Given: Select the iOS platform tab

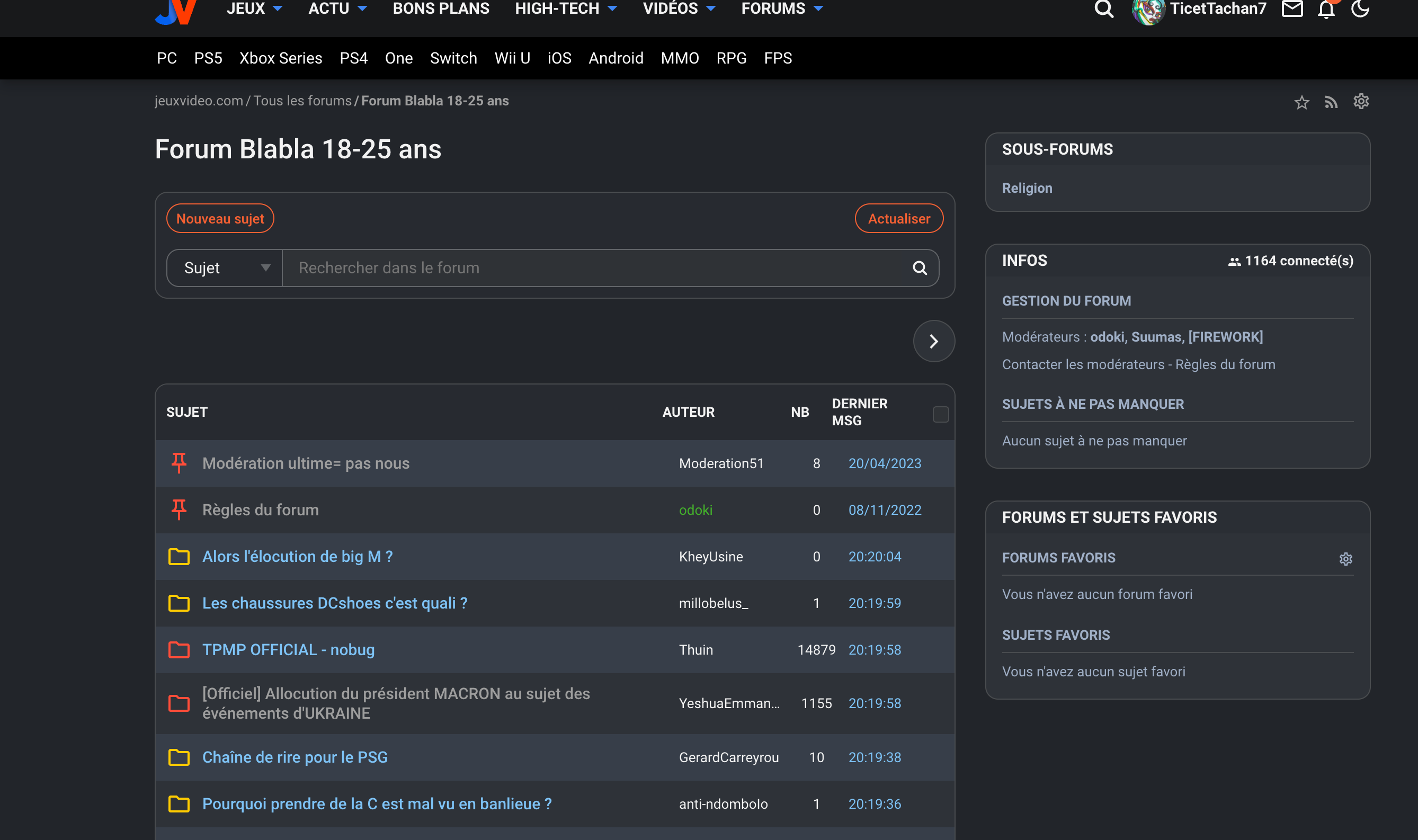Looking at the screenshot, I should click(x=559, y=58).
